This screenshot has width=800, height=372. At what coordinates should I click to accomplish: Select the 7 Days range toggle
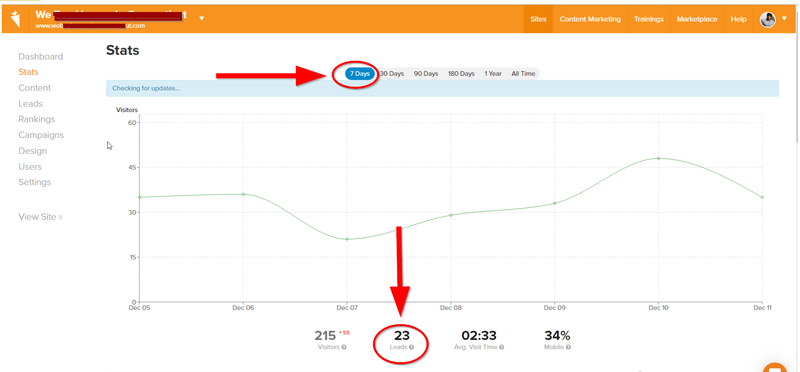[360, 73]
